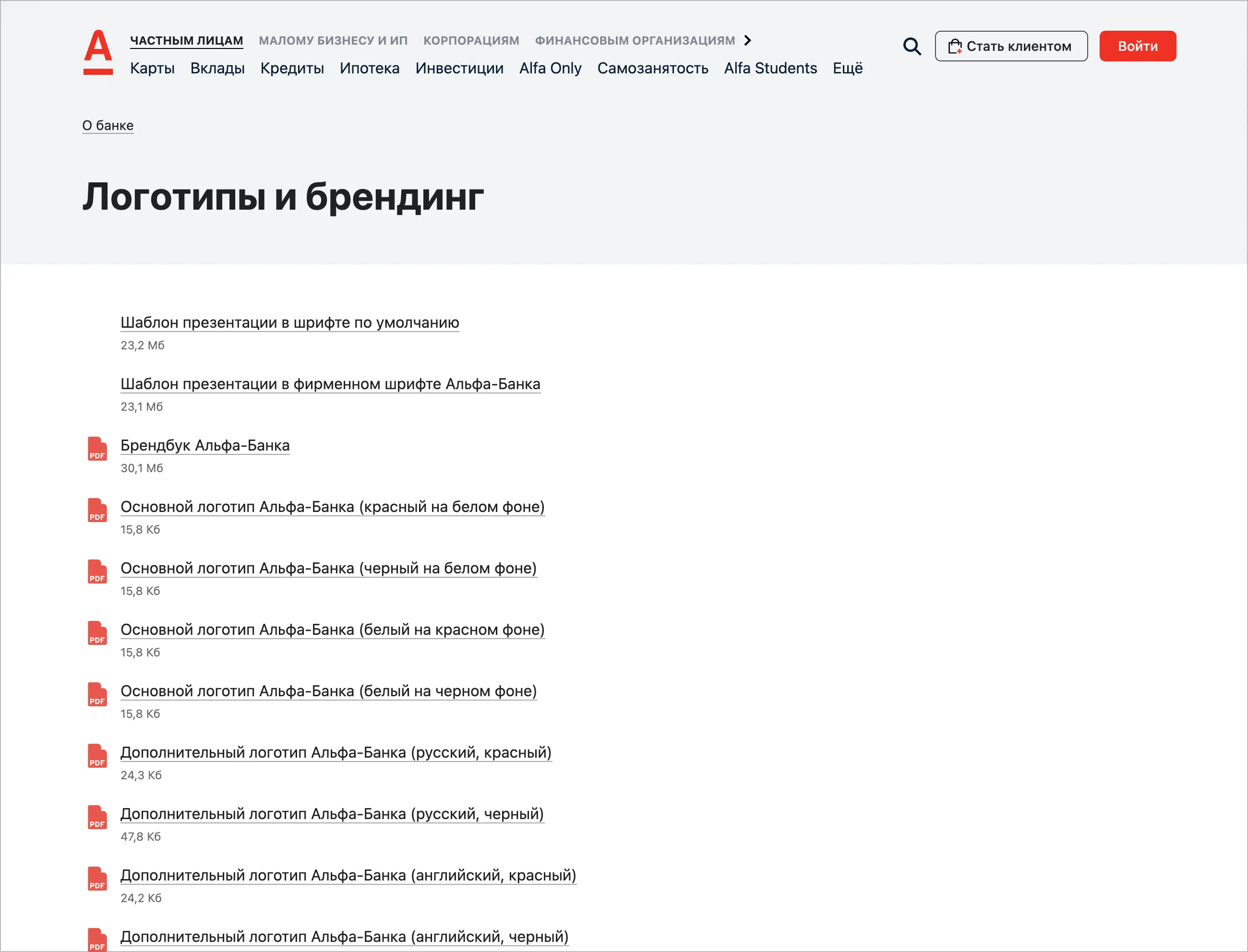The width and height of the screenshot is (1248, 952).
Task: Download Шаблон презентации в шрифте по умолчанию
Action: tap(289, 322)
